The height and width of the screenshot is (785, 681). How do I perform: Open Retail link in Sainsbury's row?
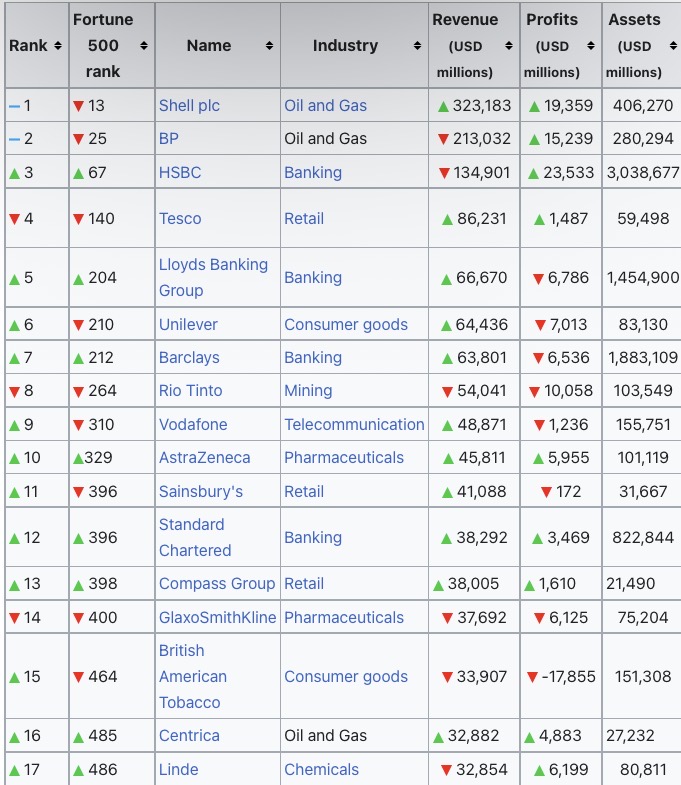(304, 492)
